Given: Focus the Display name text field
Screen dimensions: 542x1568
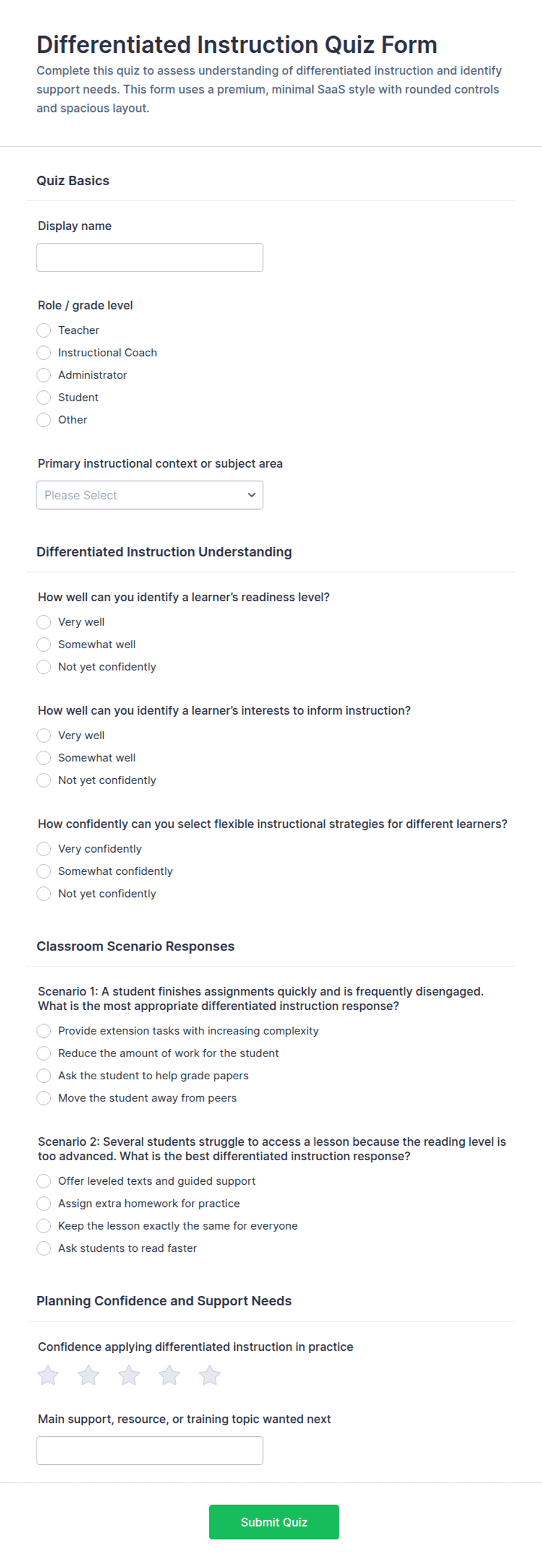Looking at the screenshot, I should coord(150,257).
